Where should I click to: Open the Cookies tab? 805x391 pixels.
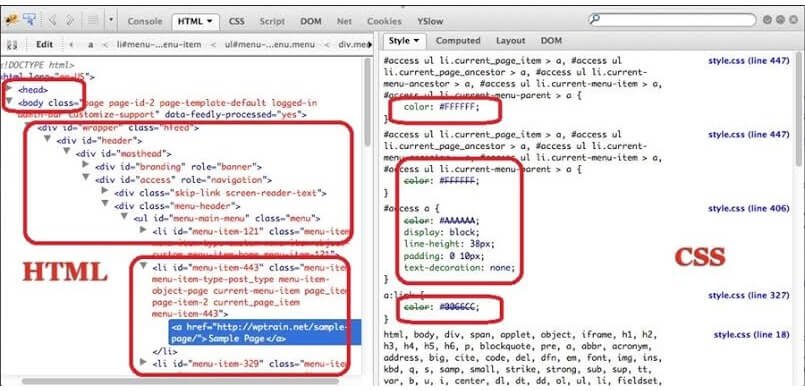[385, 21]
